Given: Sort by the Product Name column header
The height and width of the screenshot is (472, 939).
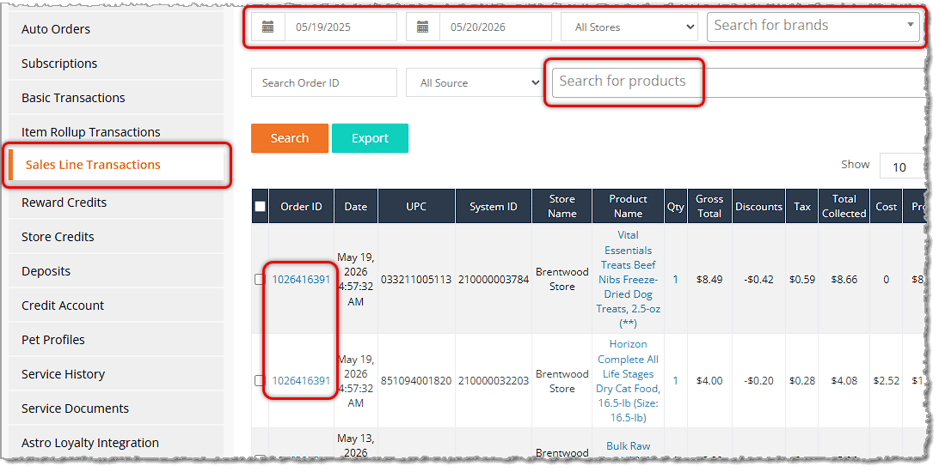Looking at the screenshot, I should [x=628, y=207].
